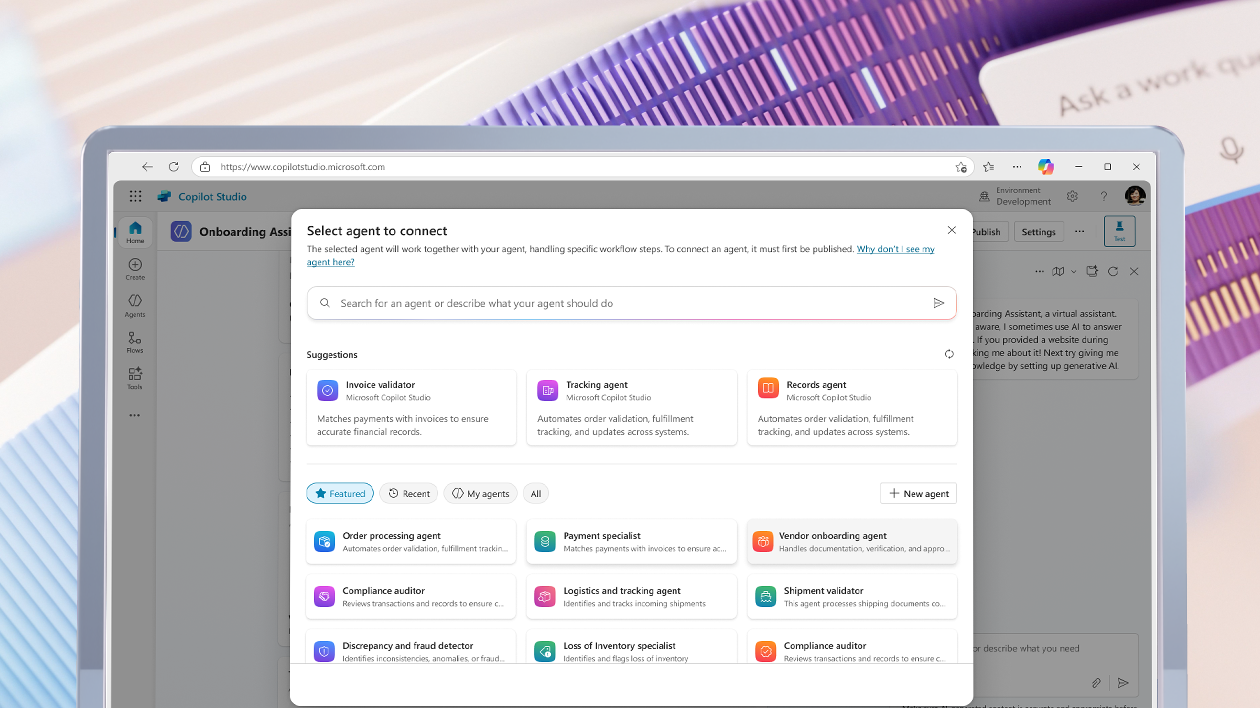Click the New agent button
1260x708 pixels.
[x=918, y=493]
